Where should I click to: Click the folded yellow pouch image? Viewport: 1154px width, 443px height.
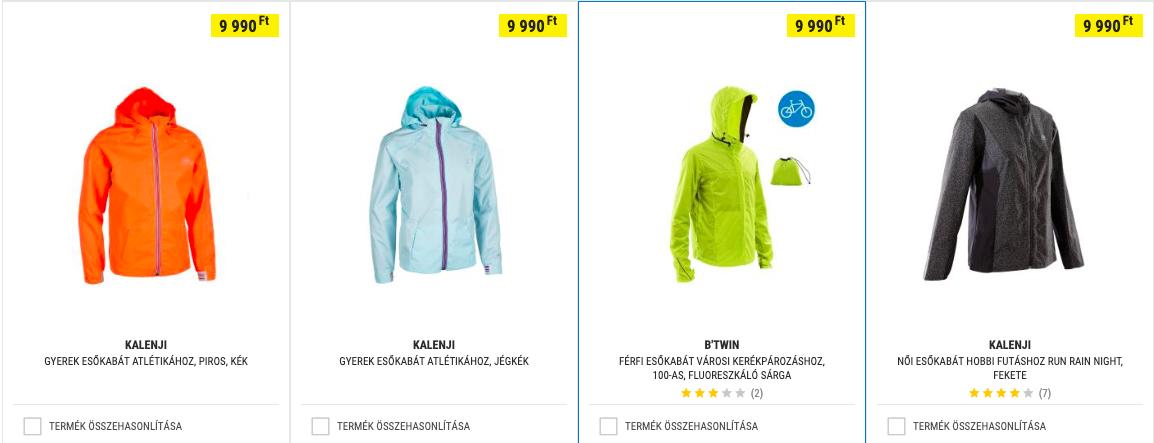(x=790, y=171)
